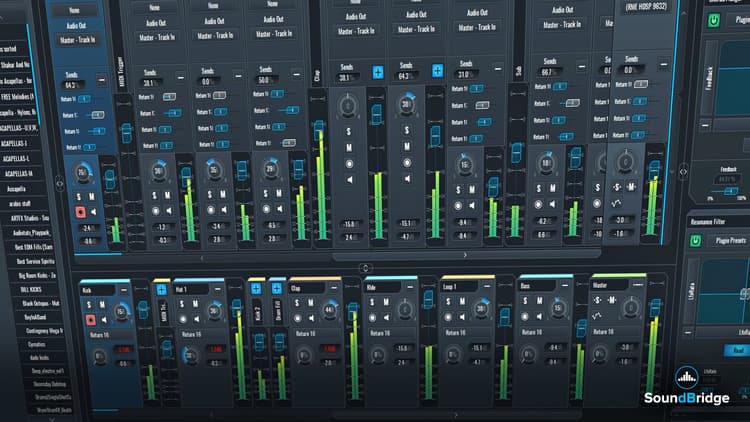Click the Feedback percentage value field
Screen dimensions: 750x422
(728, 179)
